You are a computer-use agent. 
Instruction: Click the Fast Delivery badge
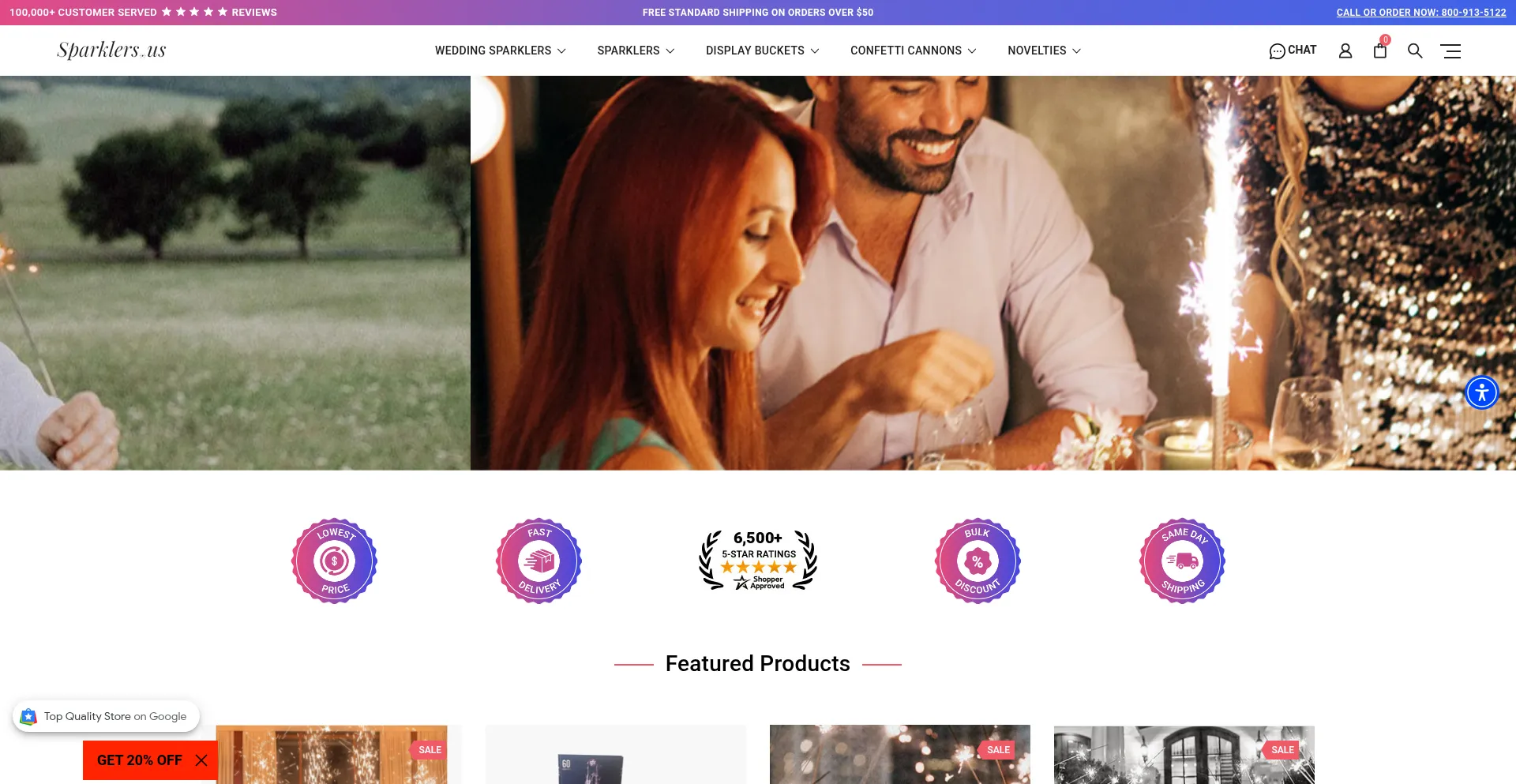point(538,561)
